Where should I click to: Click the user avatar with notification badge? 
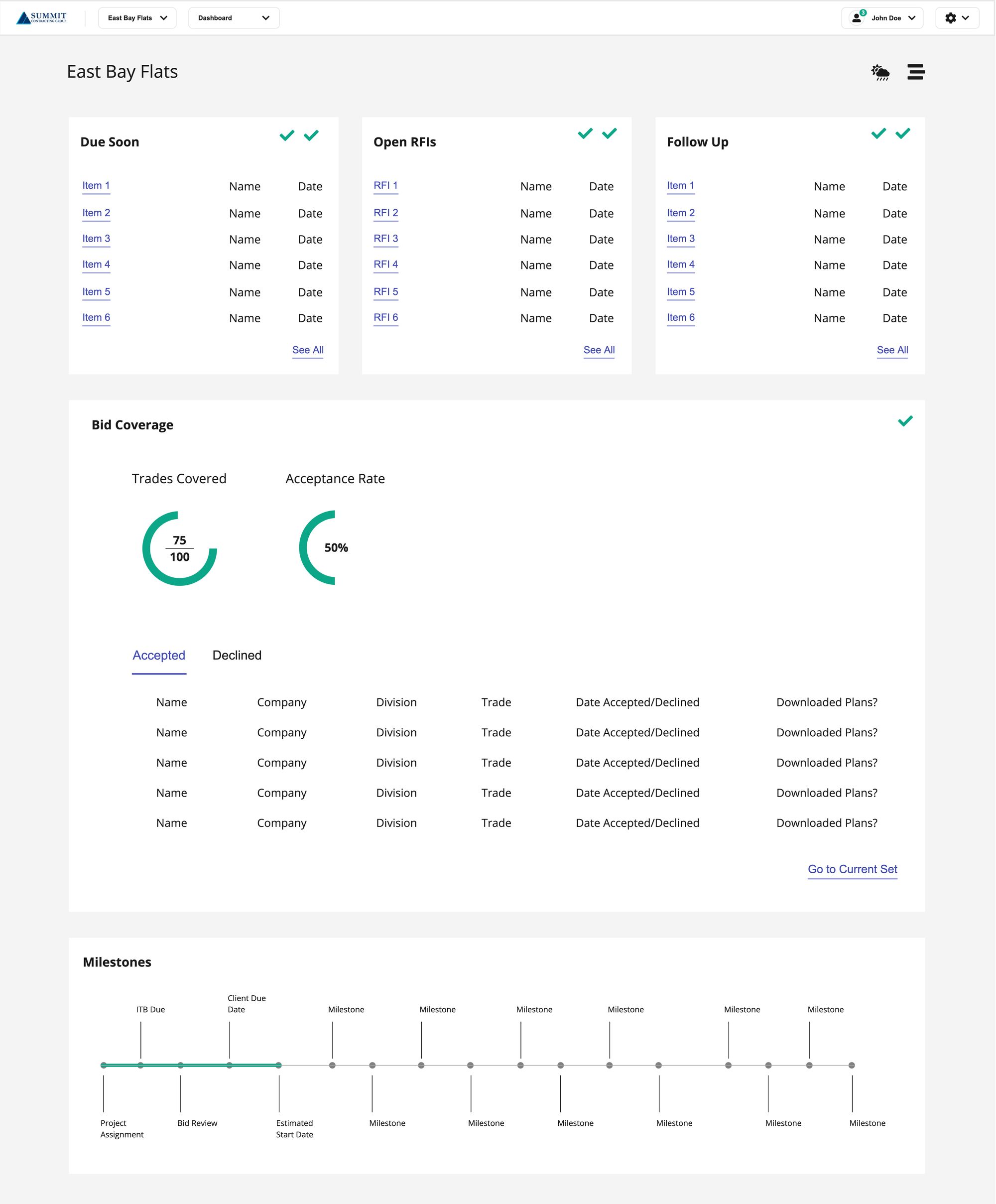click(x=857, y=18)
